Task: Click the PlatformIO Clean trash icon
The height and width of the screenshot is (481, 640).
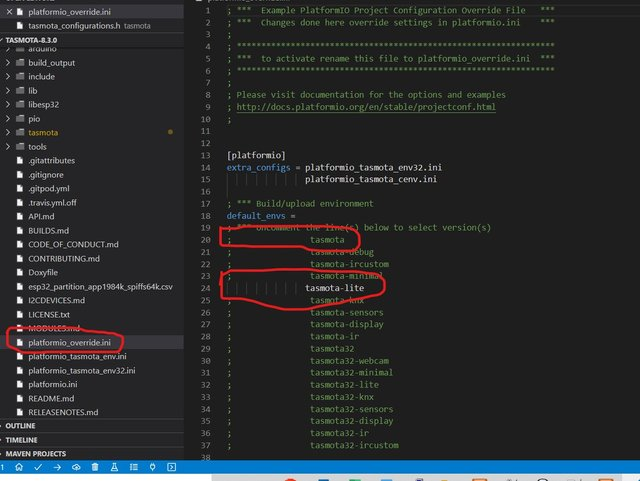Action: (95, 467)
